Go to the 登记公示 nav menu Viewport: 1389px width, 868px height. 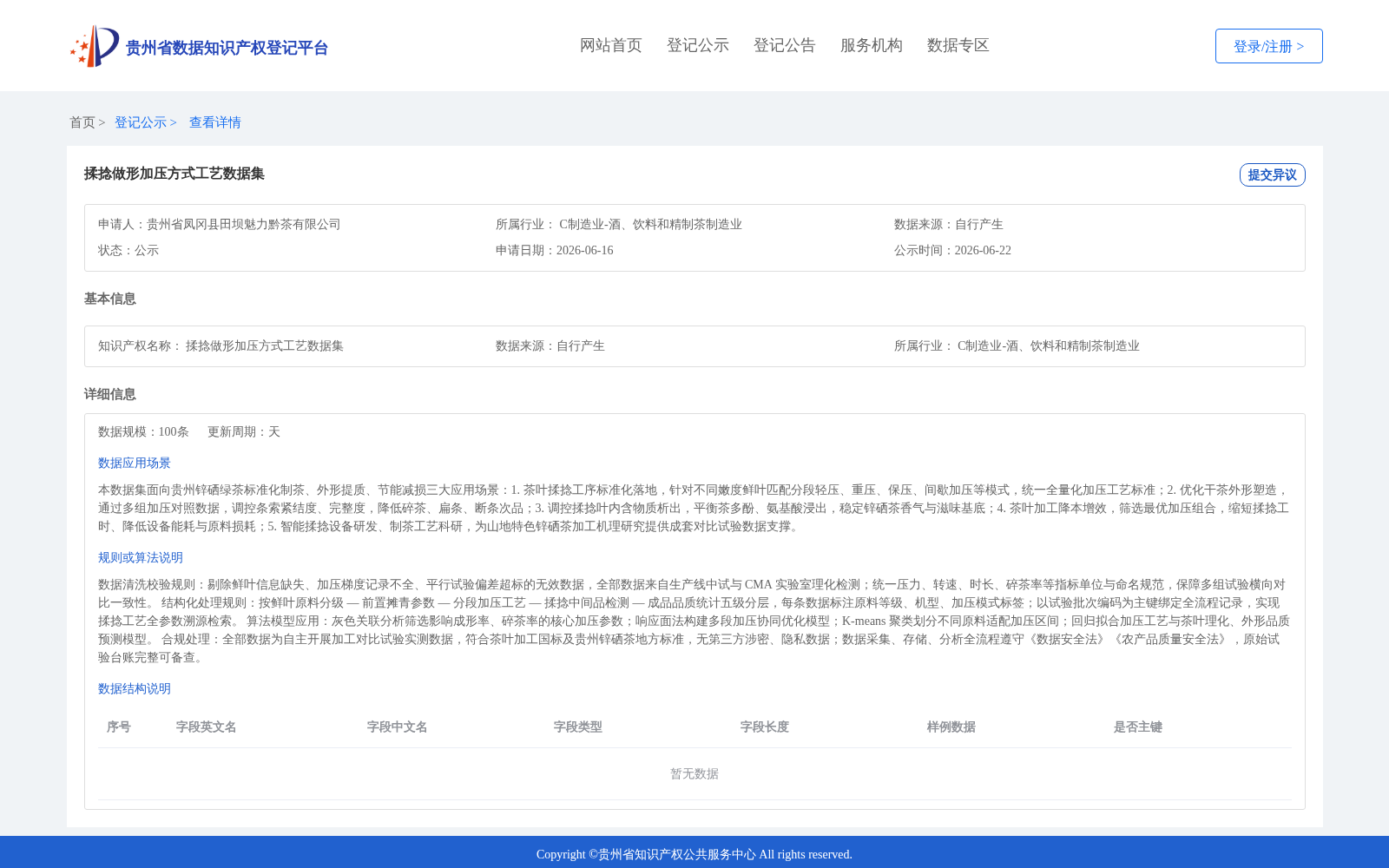pos(698,45)
